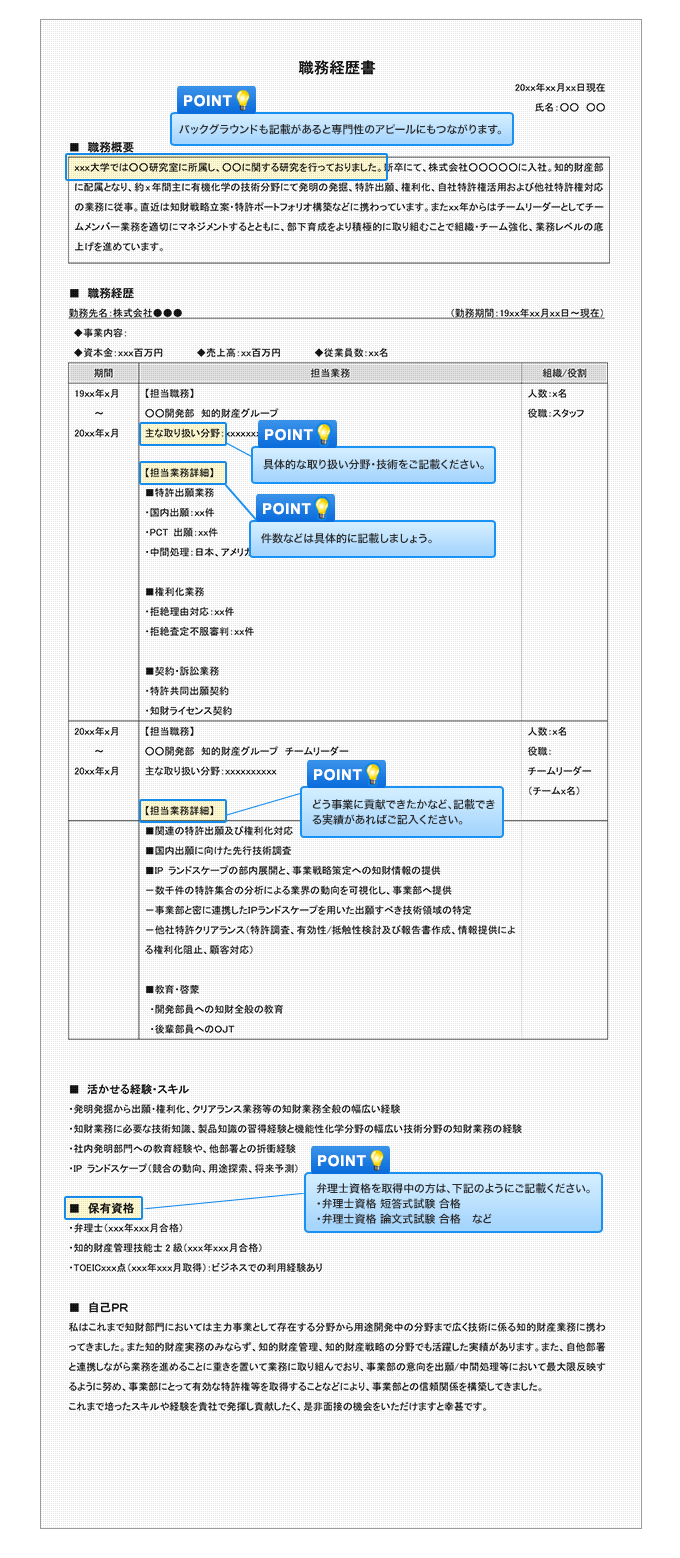Select the highlighted 主な取り扱い分野 label
The image size is (680, 1558).
coord(183,433)
